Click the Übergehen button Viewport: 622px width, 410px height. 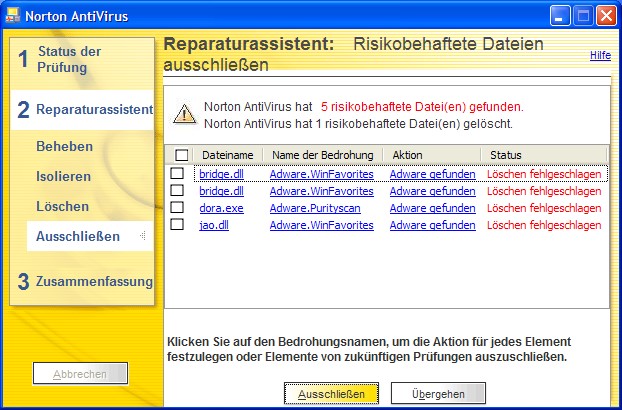pos(438,394)
